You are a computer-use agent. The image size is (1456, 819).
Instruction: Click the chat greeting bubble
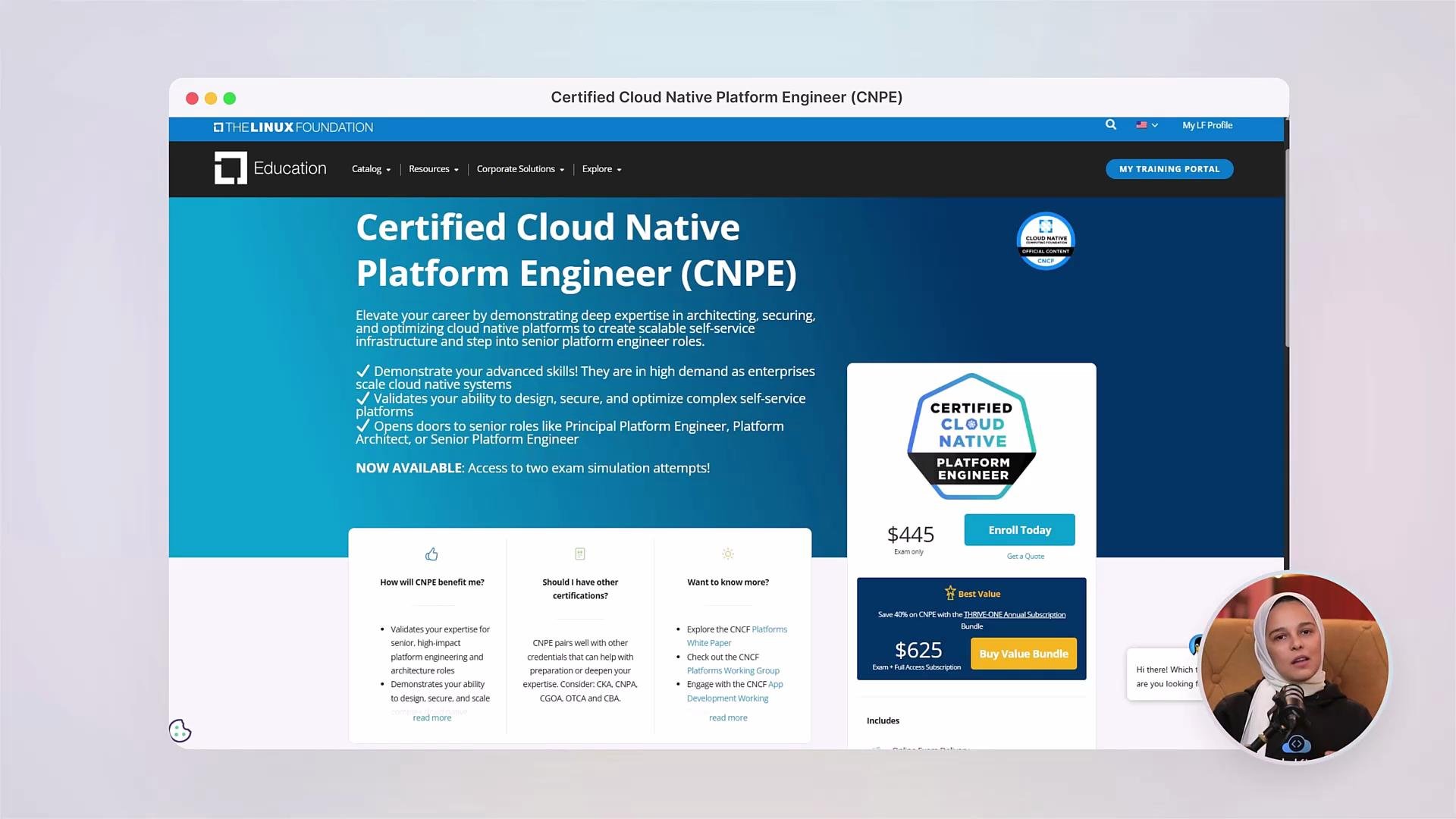coord(1164,675)
